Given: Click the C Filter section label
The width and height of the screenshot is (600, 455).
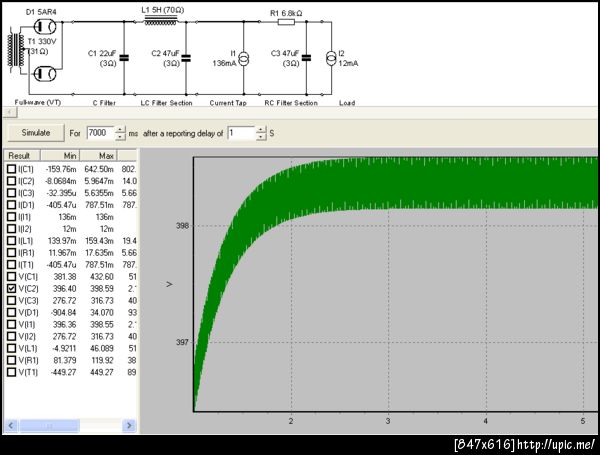Looking at the screenshot, I should tap(104, 103).
